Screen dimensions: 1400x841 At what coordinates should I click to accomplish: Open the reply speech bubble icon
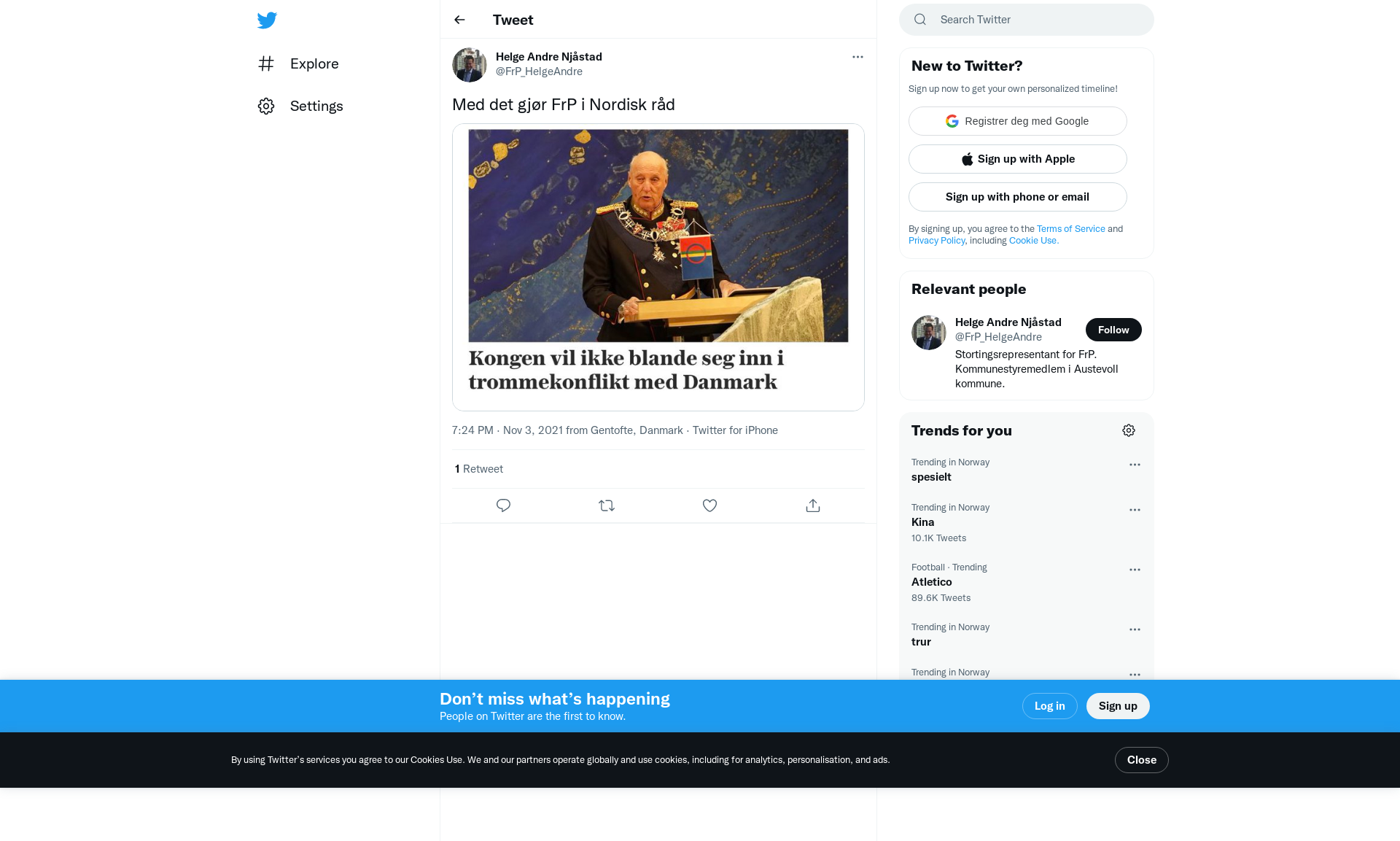coord(503,505)
